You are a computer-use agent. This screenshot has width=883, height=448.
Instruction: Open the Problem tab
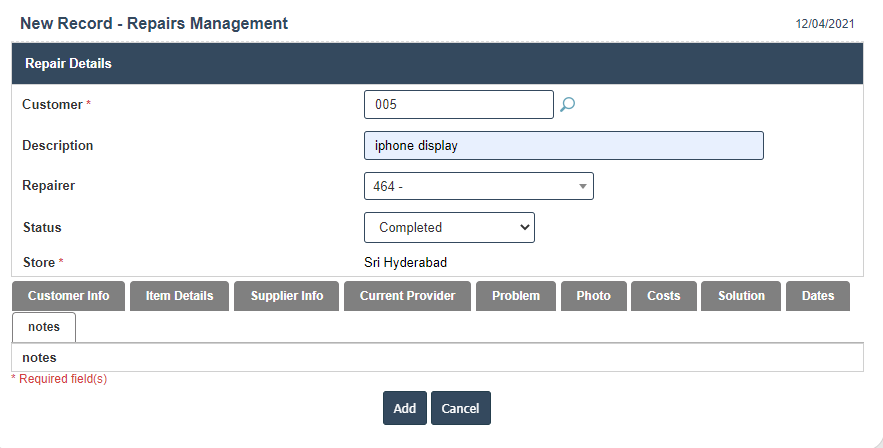516,296
